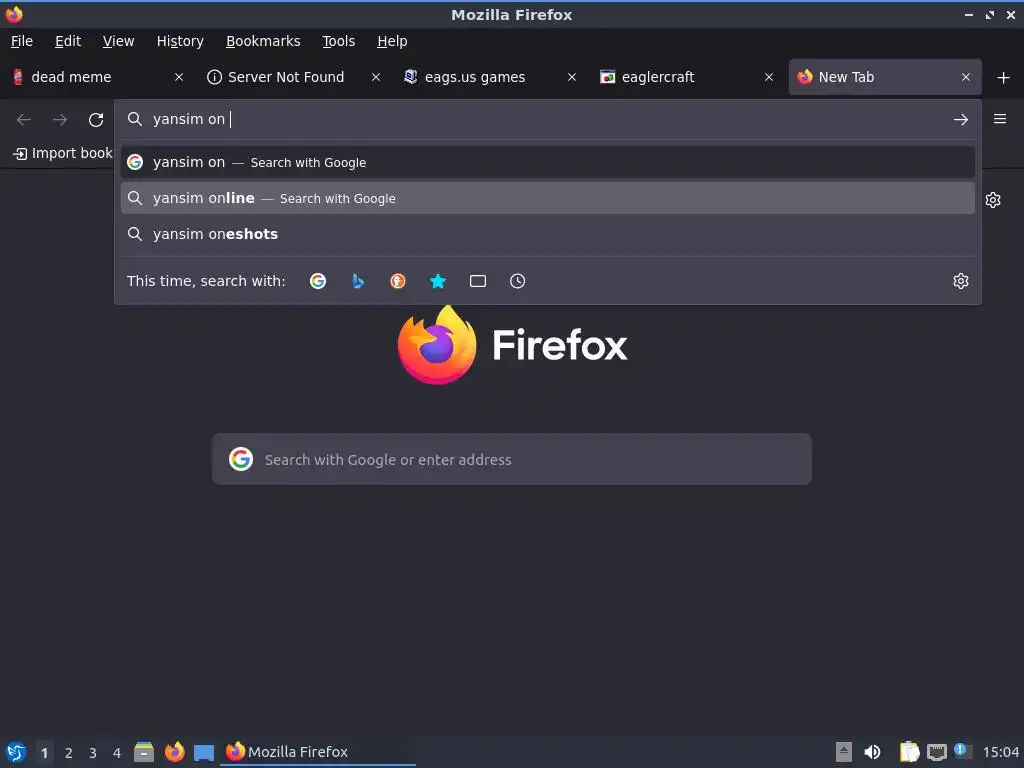Viewport: 1024px width, 768px height.
Task: Open the Tools menu
Action: pyautogui.click(x=338, y=41)
